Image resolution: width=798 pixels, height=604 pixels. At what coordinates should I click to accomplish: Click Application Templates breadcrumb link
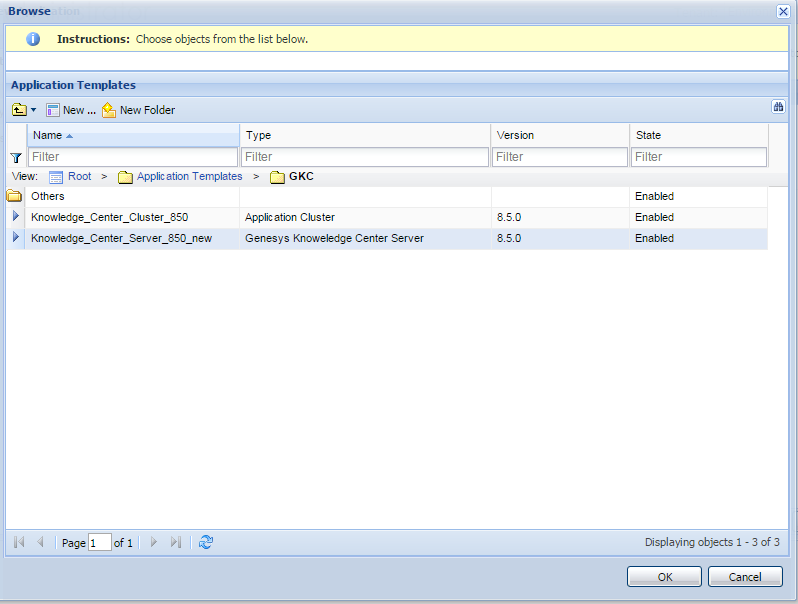[189, 177]
